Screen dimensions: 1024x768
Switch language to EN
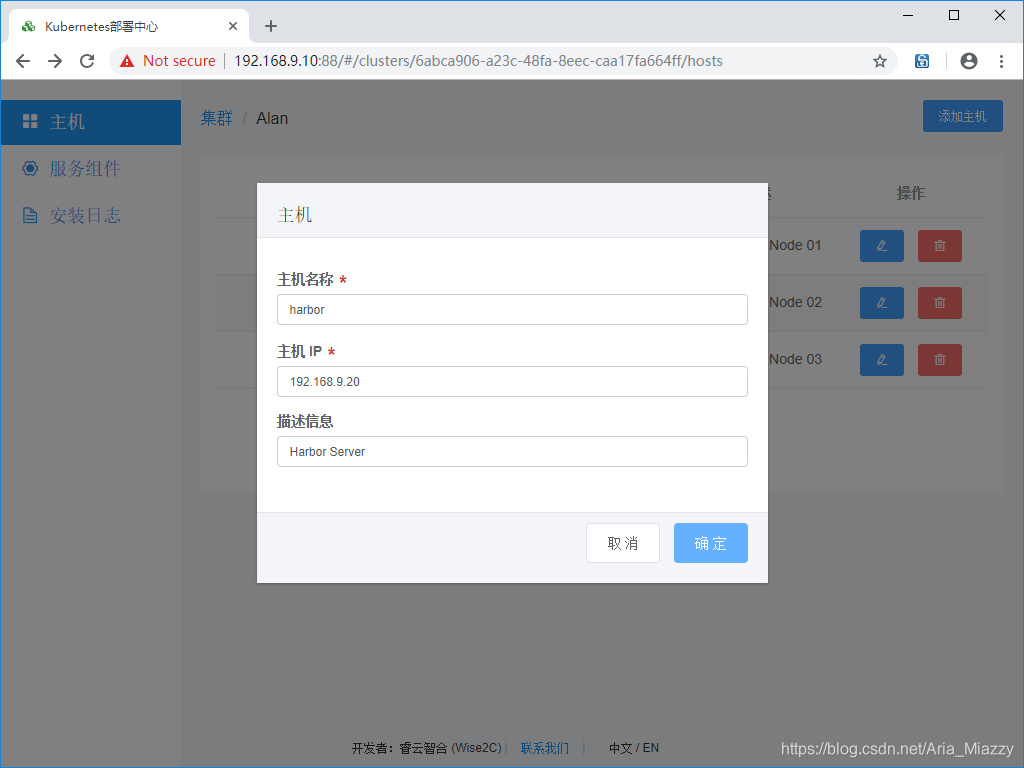[650, 748]
